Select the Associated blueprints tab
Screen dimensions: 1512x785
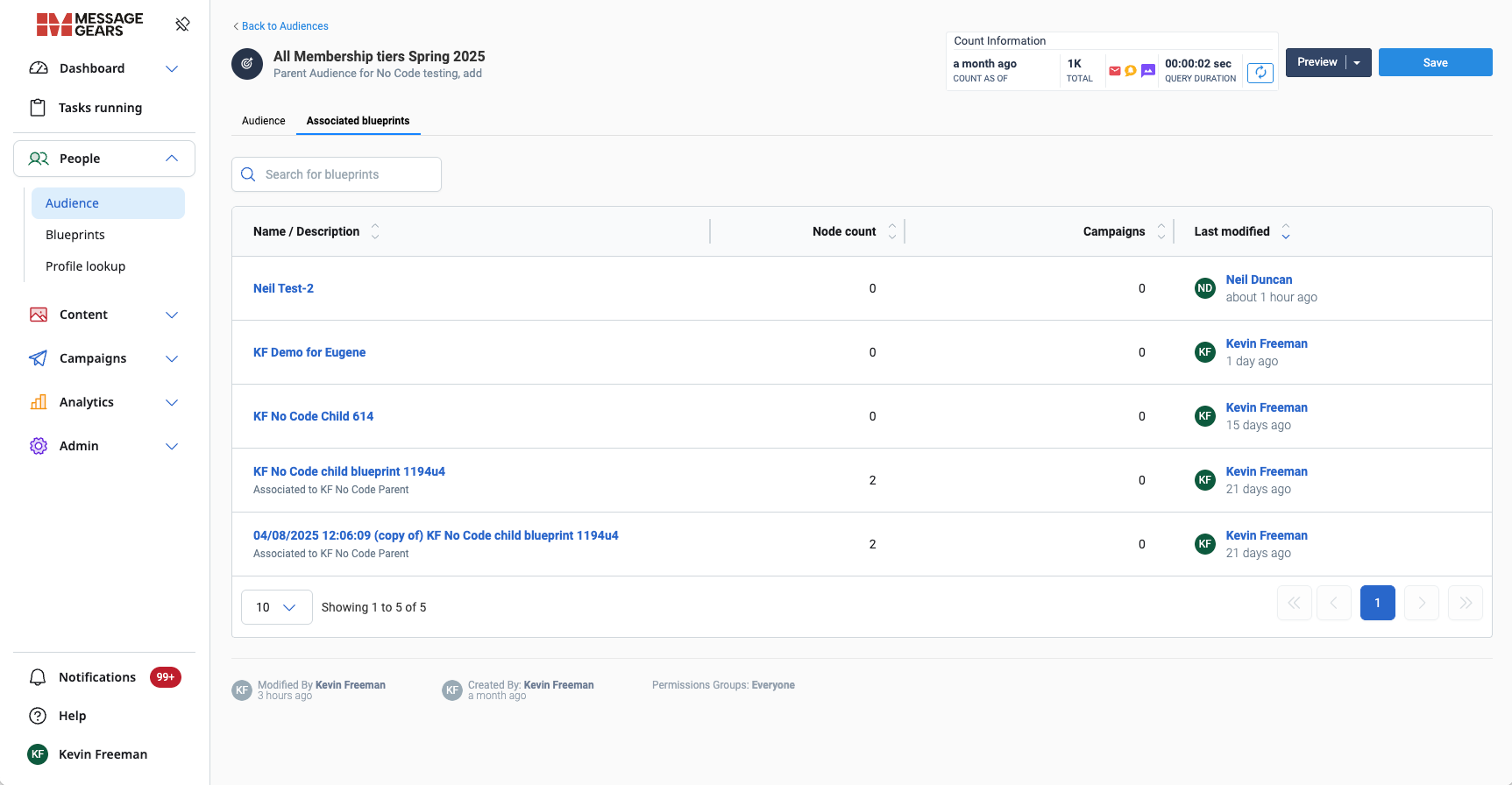(358, 121)
